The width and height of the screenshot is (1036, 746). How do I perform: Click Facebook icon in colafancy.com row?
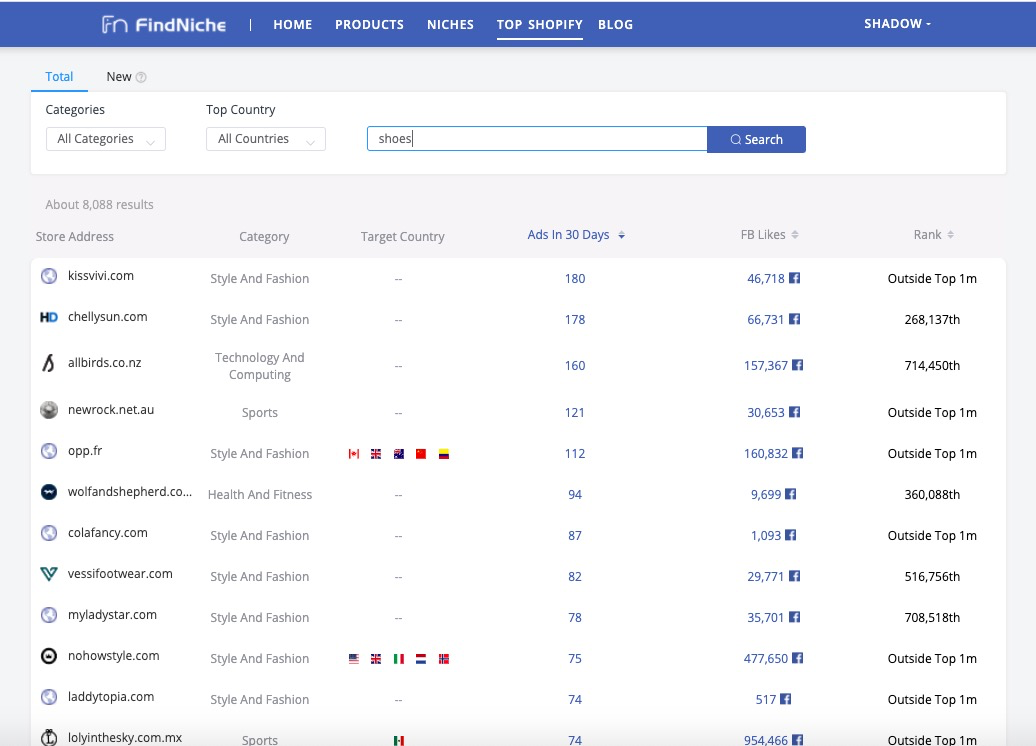pos(791,535)
